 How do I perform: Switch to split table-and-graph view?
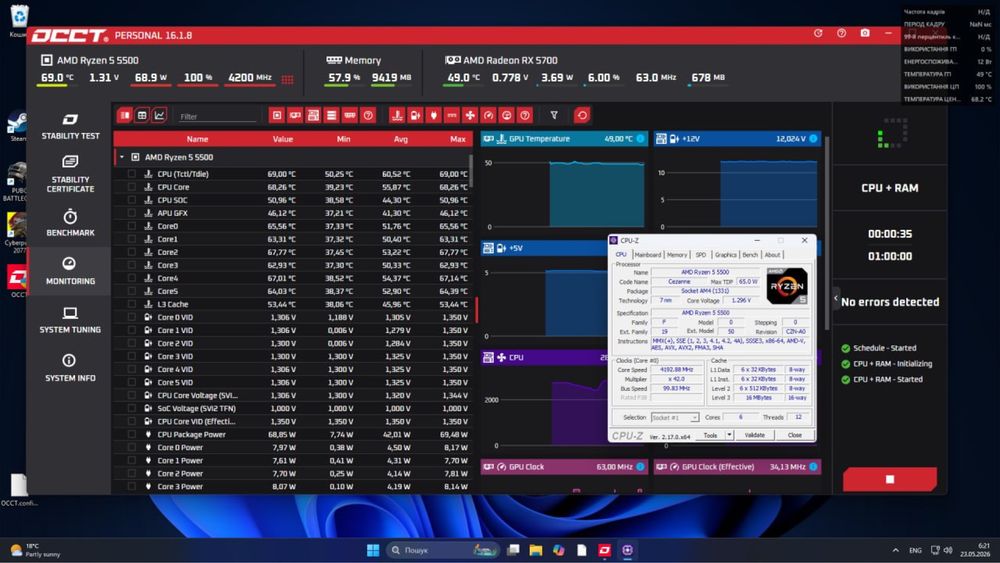(x=125, y=115)
